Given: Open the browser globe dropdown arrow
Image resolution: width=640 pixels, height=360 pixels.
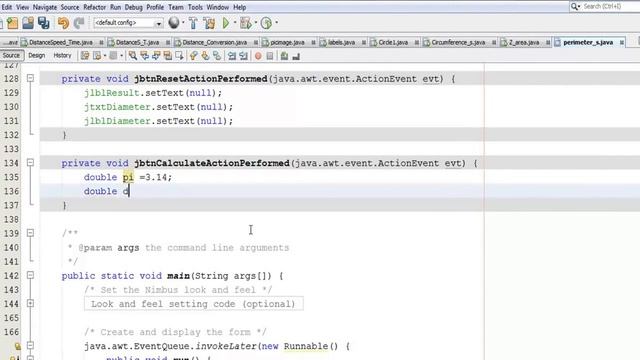Looking at the screenshot, I should pyautogui.click(x=183, y=23).
